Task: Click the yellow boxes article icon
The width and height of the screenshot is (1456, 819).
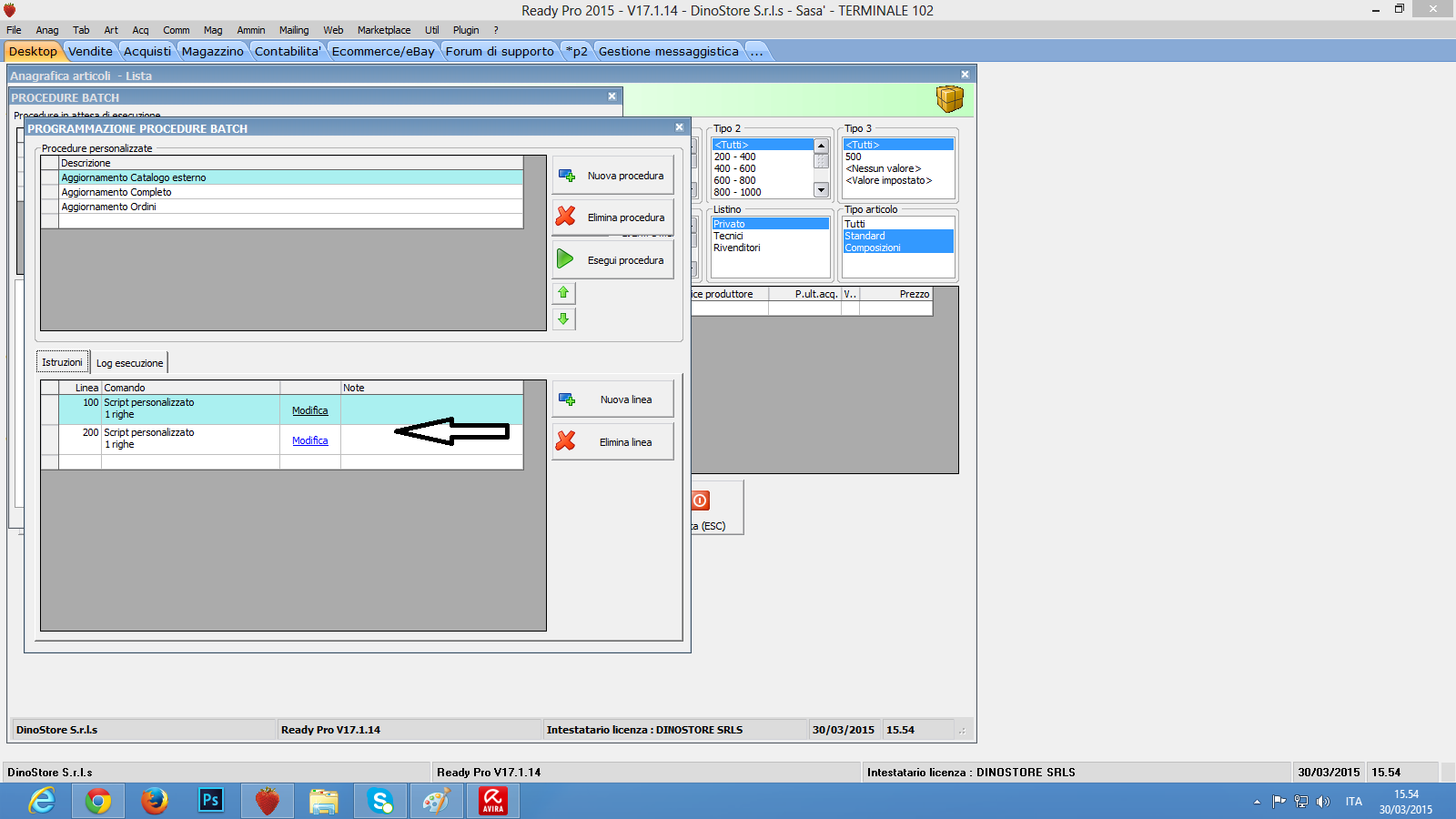Action: click(949, 98)
